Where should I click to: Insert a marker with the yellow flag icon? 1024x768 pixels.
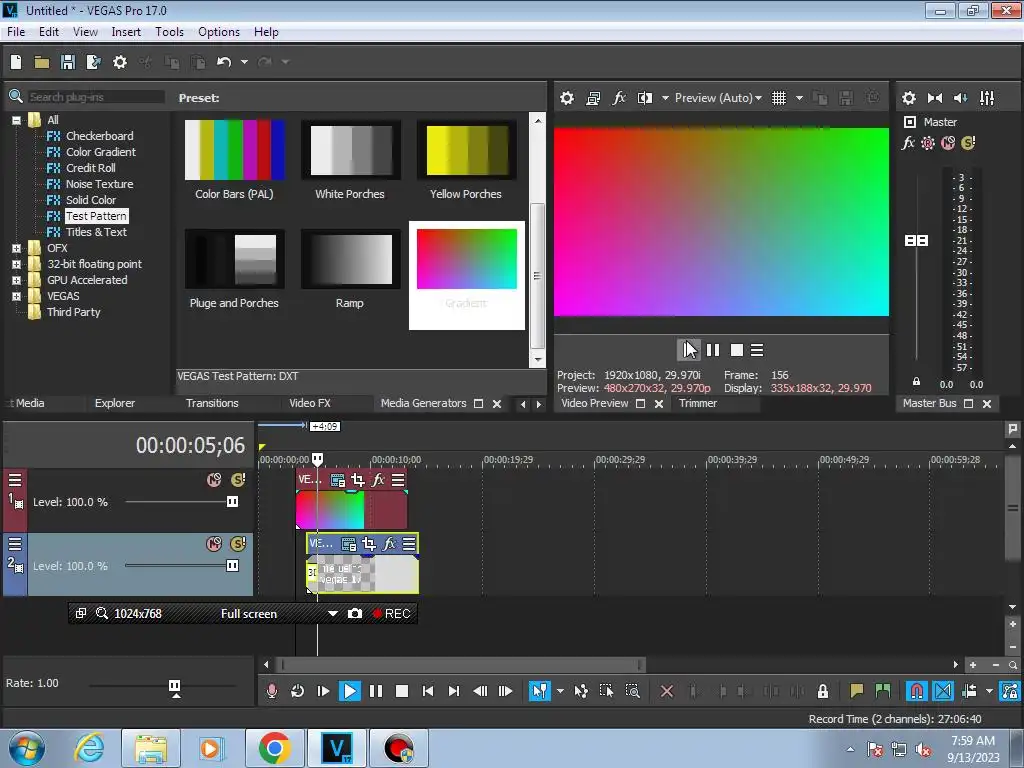point(856,691)
